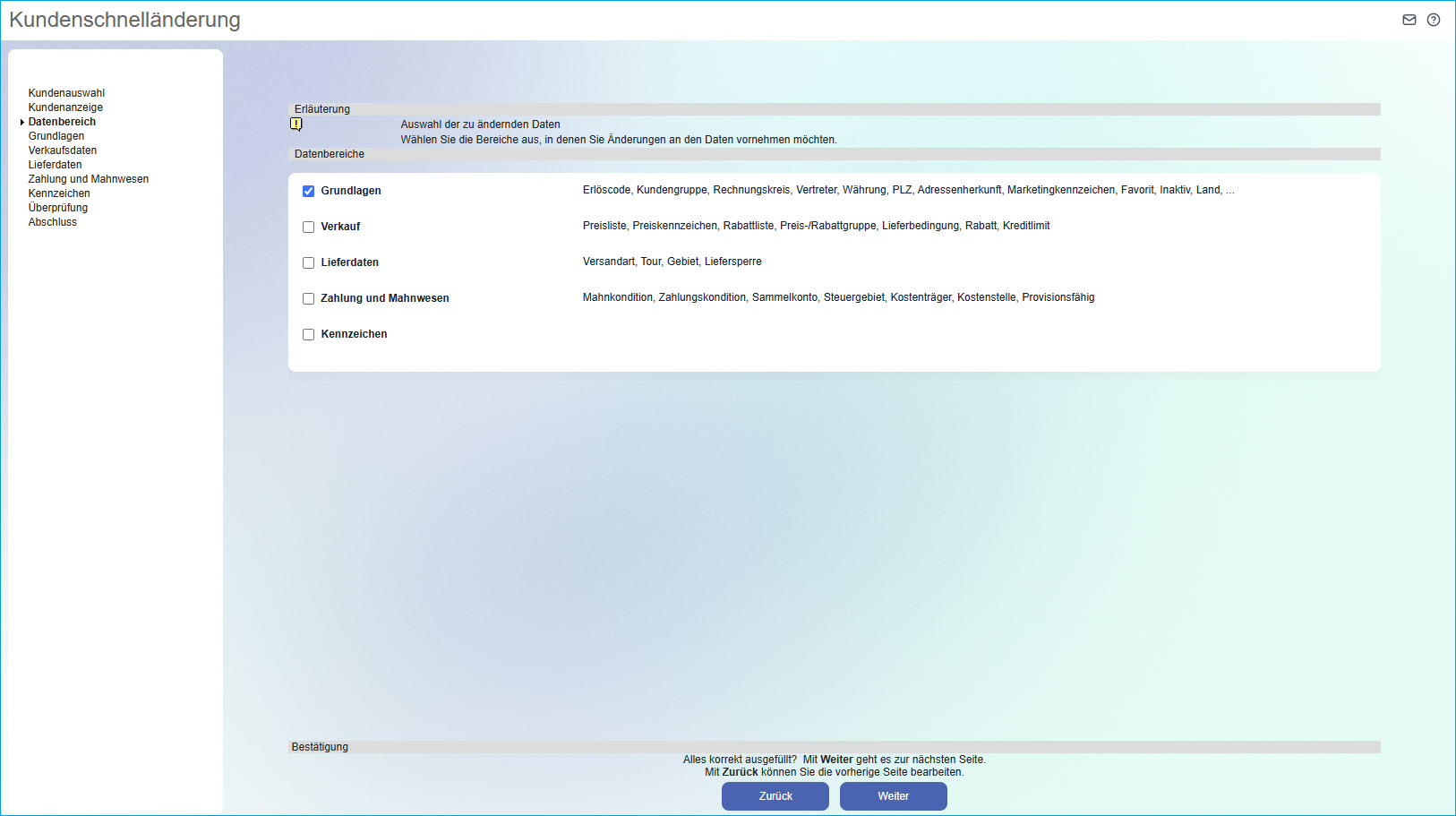
Task: Click the Versandart, Tour, Gebiet description
Action: click(x=672, y=262)
